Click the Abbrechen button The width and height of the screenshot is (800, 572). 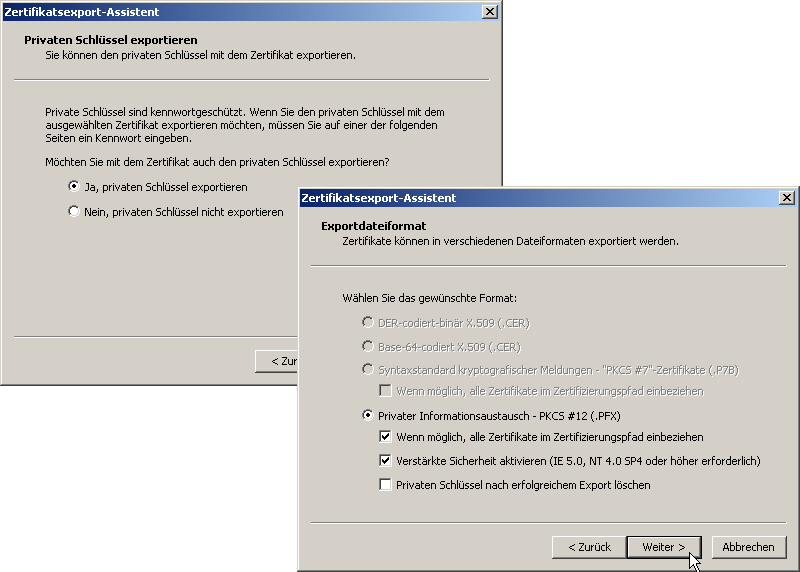[748, 547]
